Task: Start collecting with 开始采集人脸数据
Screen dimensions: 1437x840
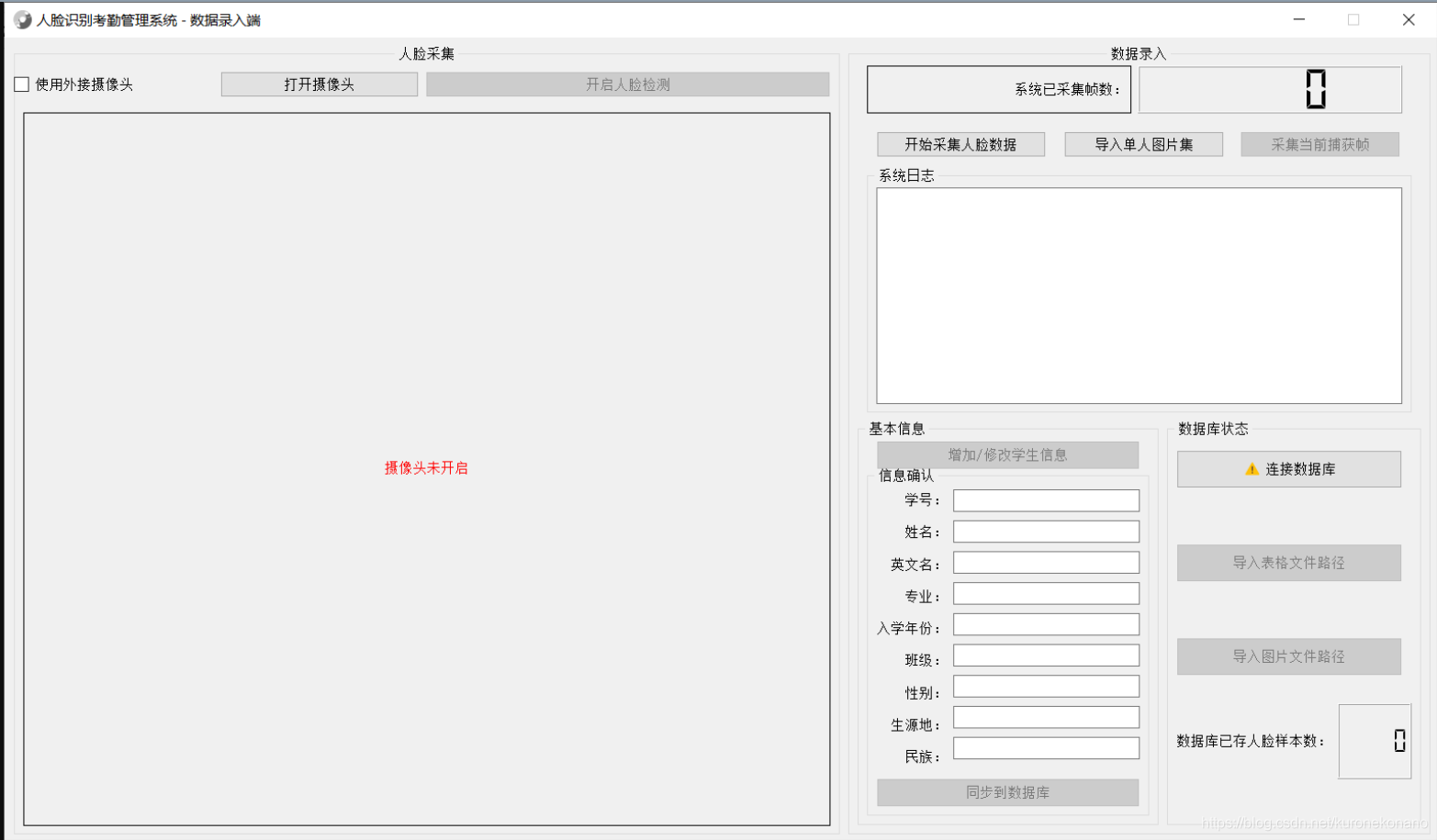Action: [960, 144]
